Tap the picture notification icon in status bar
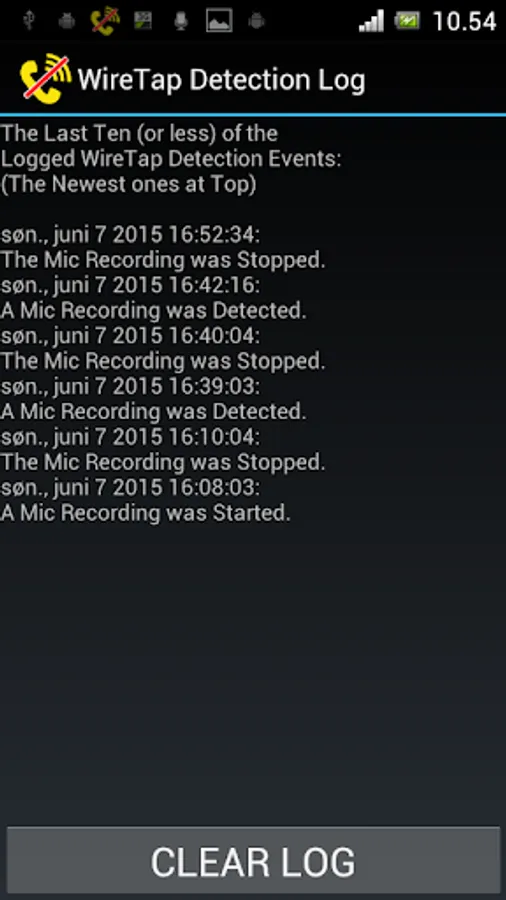This screenshot has width=506, height=900. click(219, 21)
